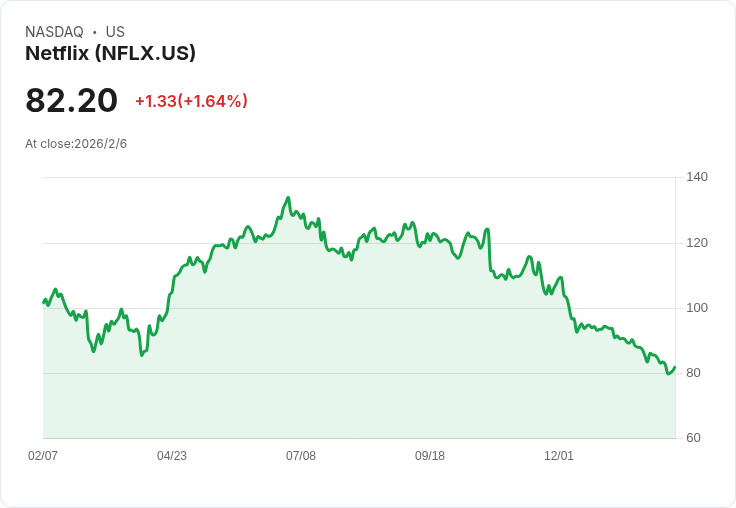Screen dimensions: 736x508
Task: Select the 02/07 date on x-axis
Action: pos(43,455)
